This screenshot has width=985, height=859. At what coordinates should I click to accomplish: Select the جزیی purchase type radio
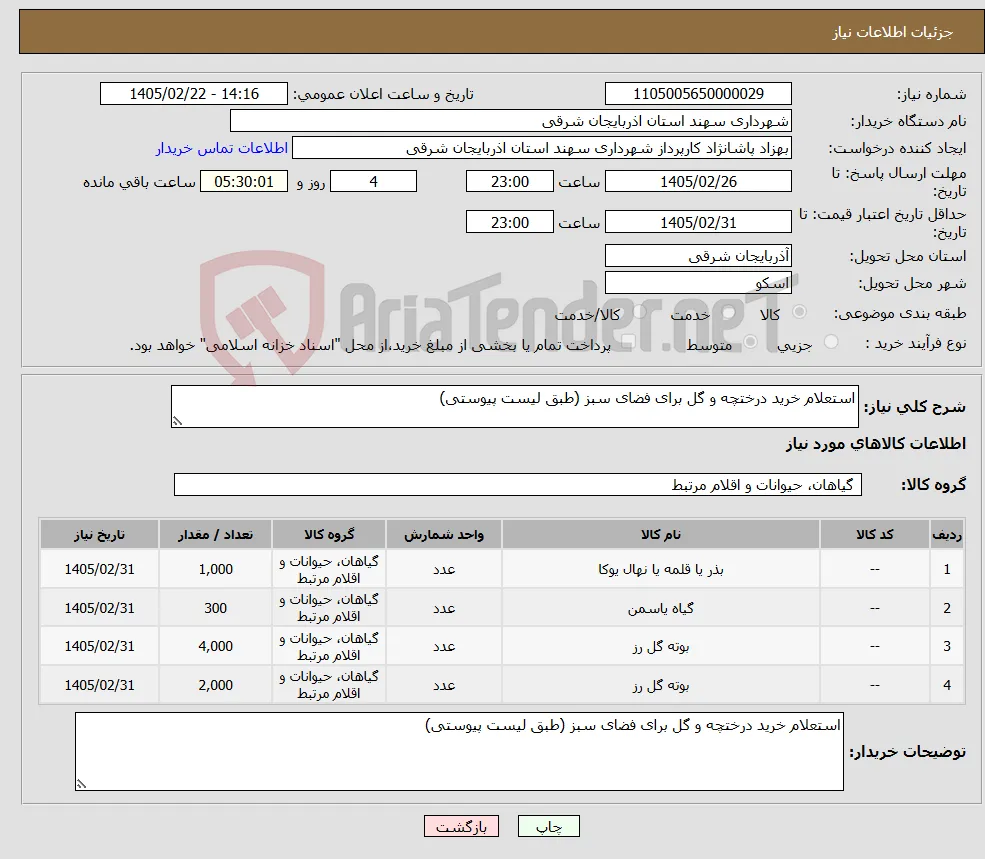[x=830, y=342]
